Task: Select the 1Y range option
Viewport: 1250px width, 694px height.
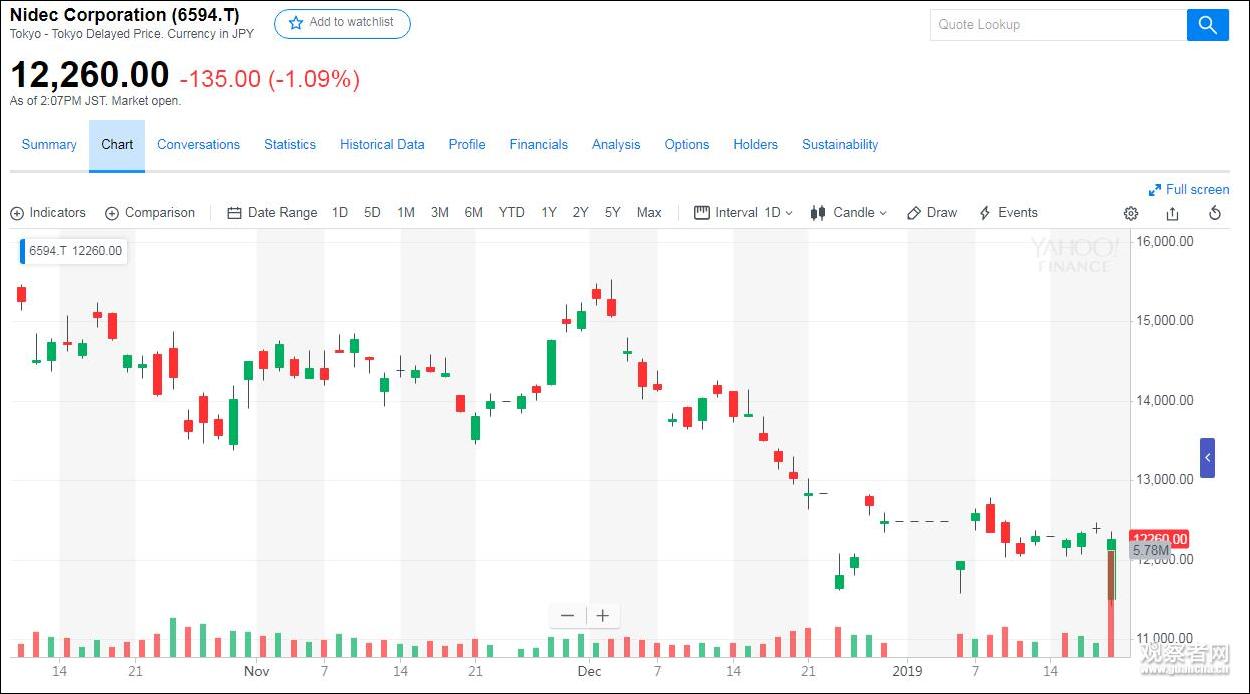Action: (x=549, y=213)
